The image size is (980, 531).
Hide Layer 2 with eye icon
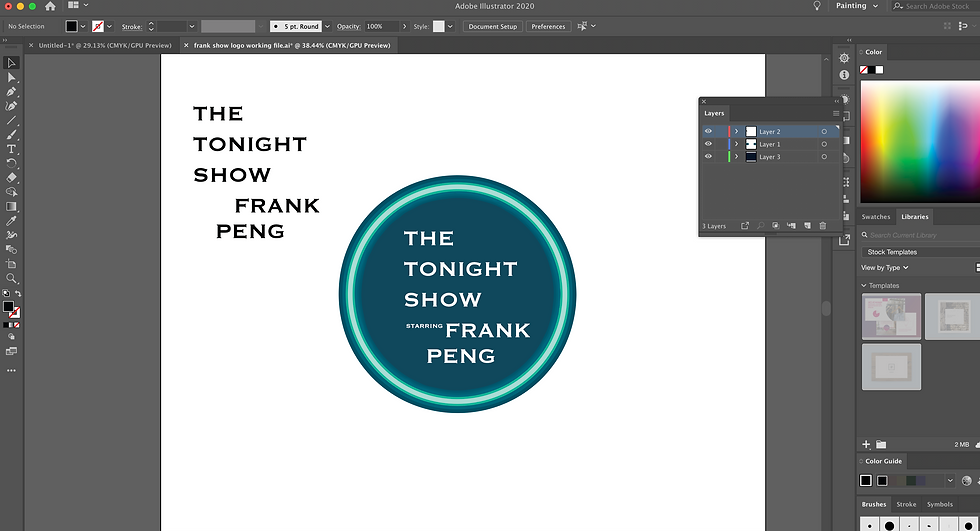point(708,131)
